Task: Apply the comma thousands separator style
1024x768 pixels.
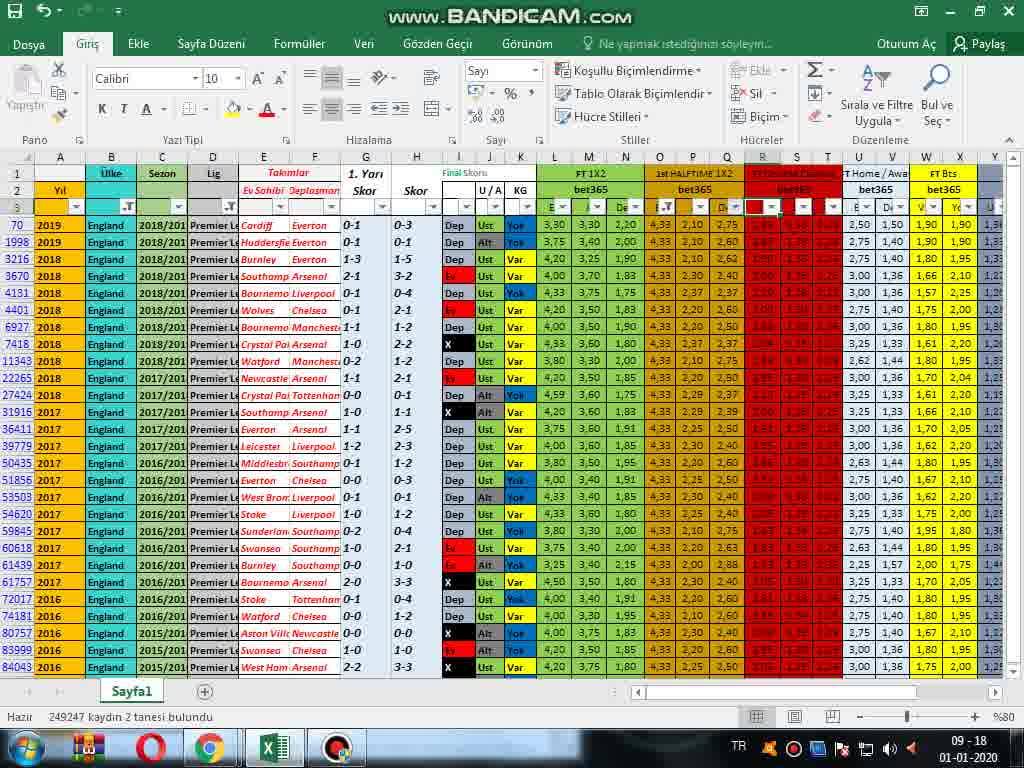Action: coord(532,93)
